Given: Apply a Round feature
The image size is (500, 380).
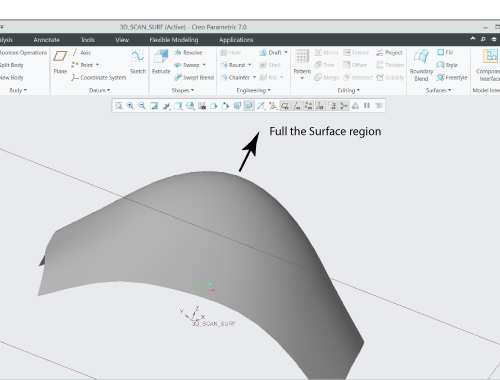Looking at the screenshot, I should pos(233,65).
